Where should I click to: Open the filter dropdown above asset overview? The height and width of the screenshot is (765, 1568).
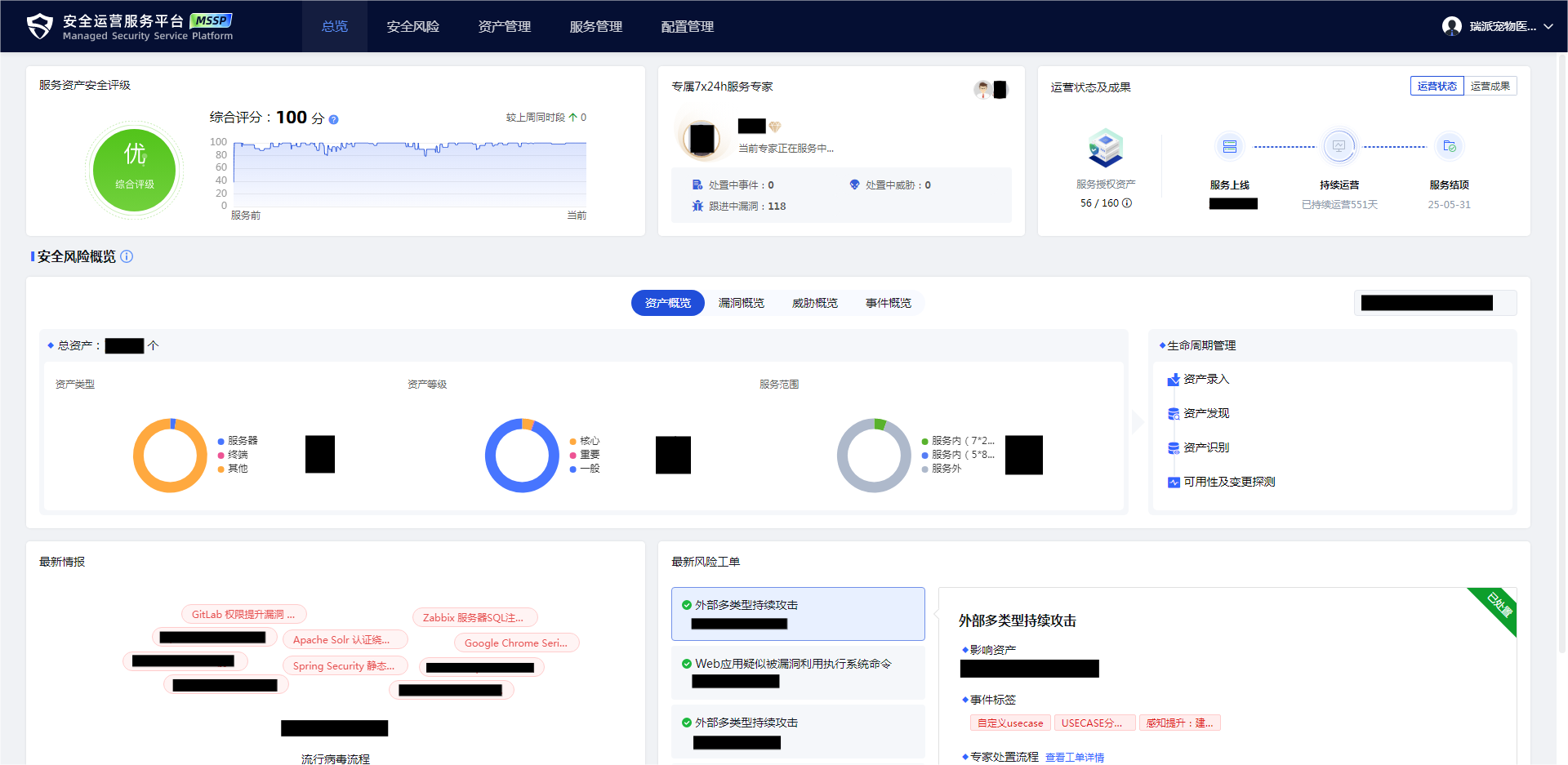(x=1435, y=303)
